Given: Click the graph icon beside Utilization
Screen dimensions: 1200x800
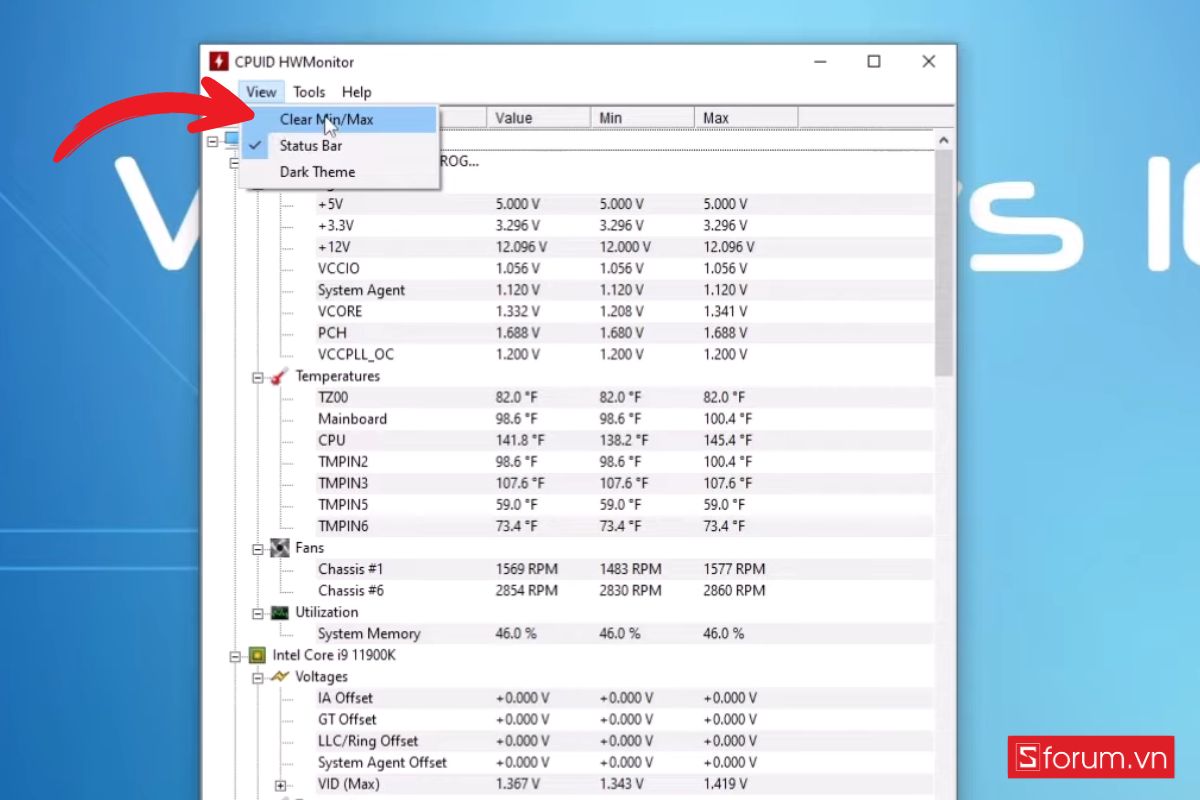Looking at the screenshot, I should 279,612.
